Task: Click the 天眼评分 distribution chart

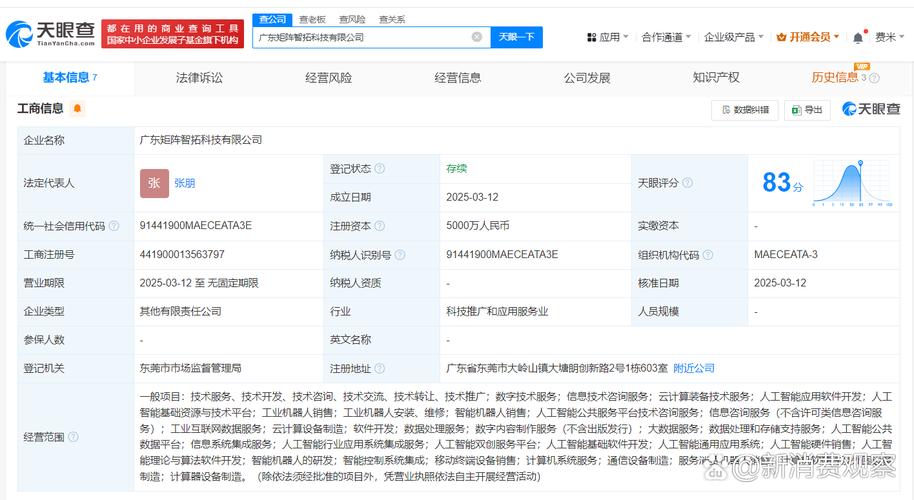Action: tap(853, 183)
